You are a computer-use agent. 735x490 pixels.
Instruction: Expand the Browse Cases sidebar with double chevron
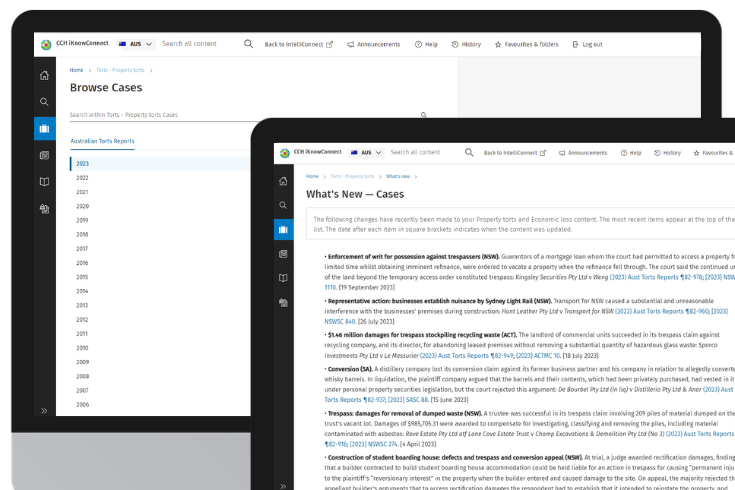[x=44, y=411]
